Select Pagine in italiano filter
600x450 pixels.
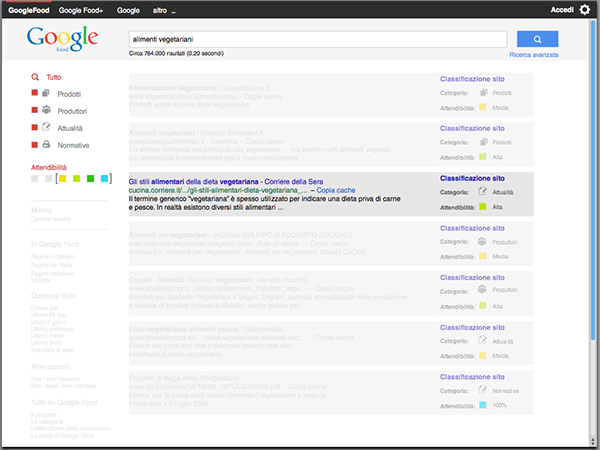click(x=53, y=256)
